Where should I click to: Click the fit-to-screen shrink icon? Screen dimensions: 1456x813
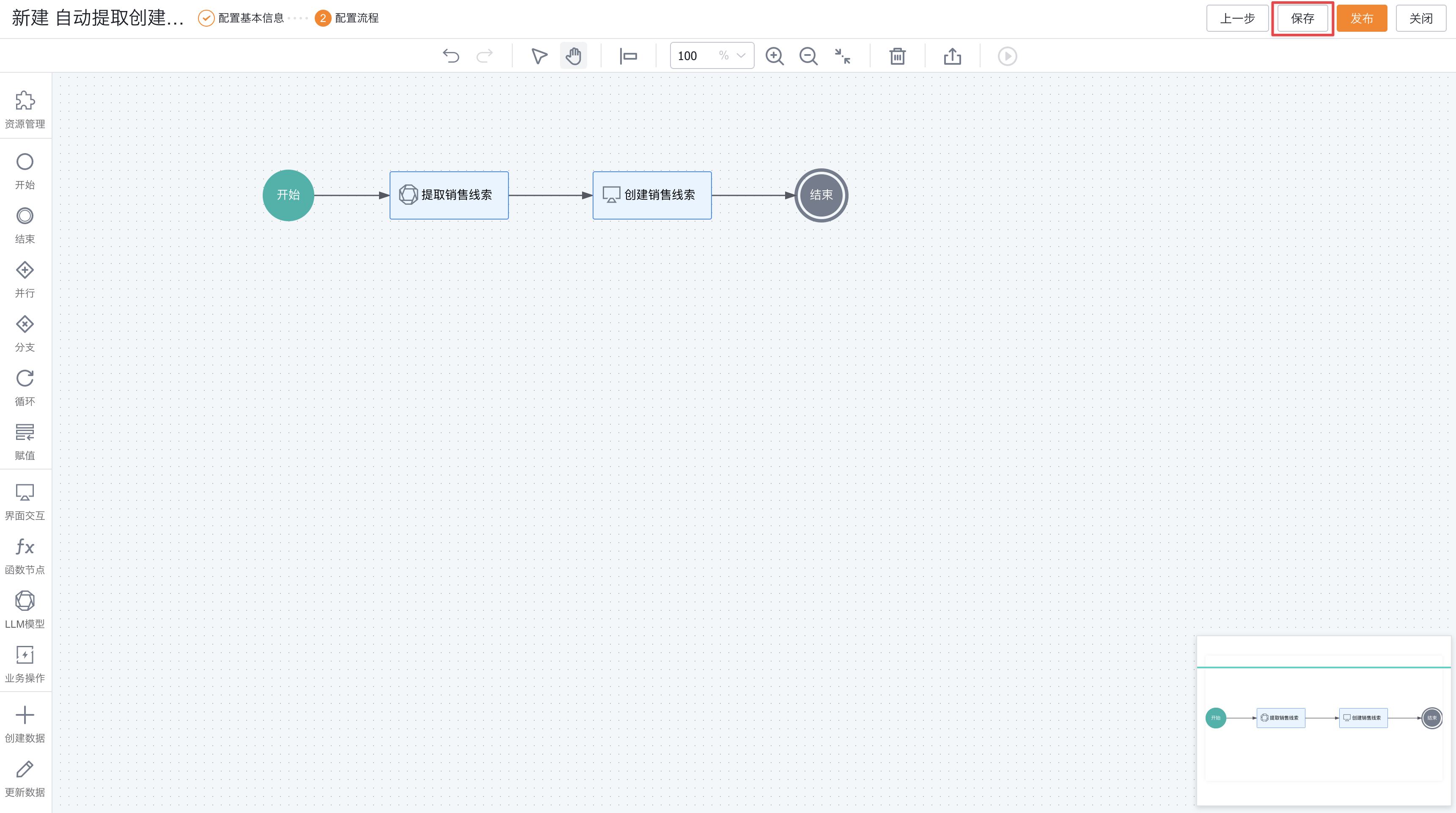[x=842, y=56]
